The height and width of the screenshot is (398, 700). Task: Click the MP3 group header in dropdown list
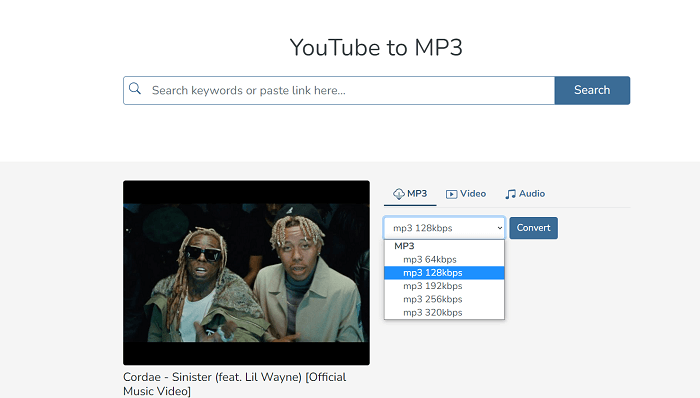coord(444,246)
